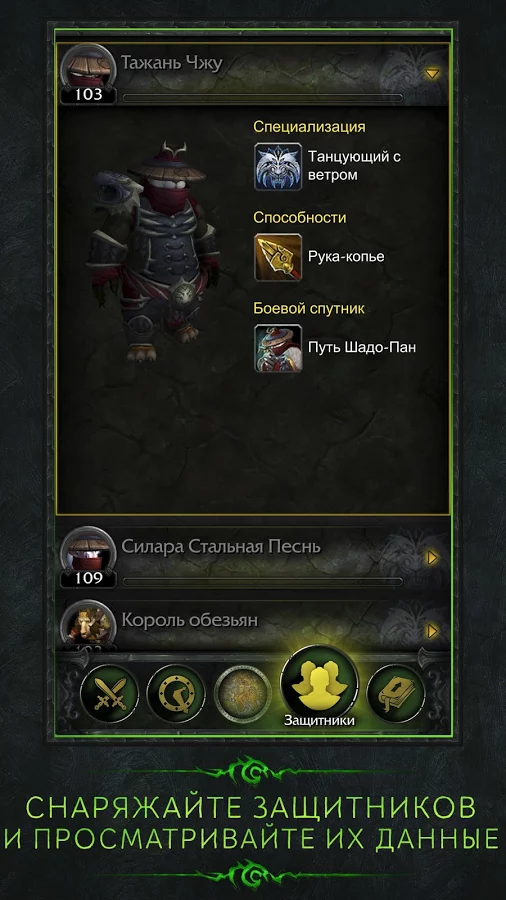This screenshot has height=900, width=506.
Task: Tap Тажань Чжу portrait with level 103
Action: [89, 72]
